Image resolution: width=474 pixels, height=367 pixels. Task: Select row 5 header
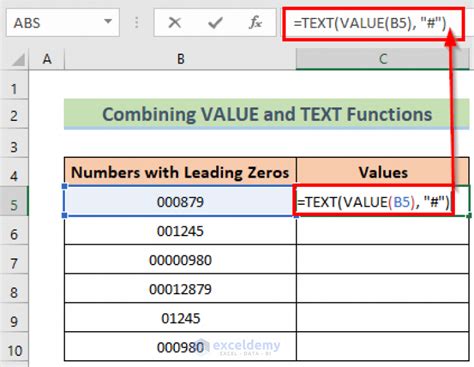point(14,201)
